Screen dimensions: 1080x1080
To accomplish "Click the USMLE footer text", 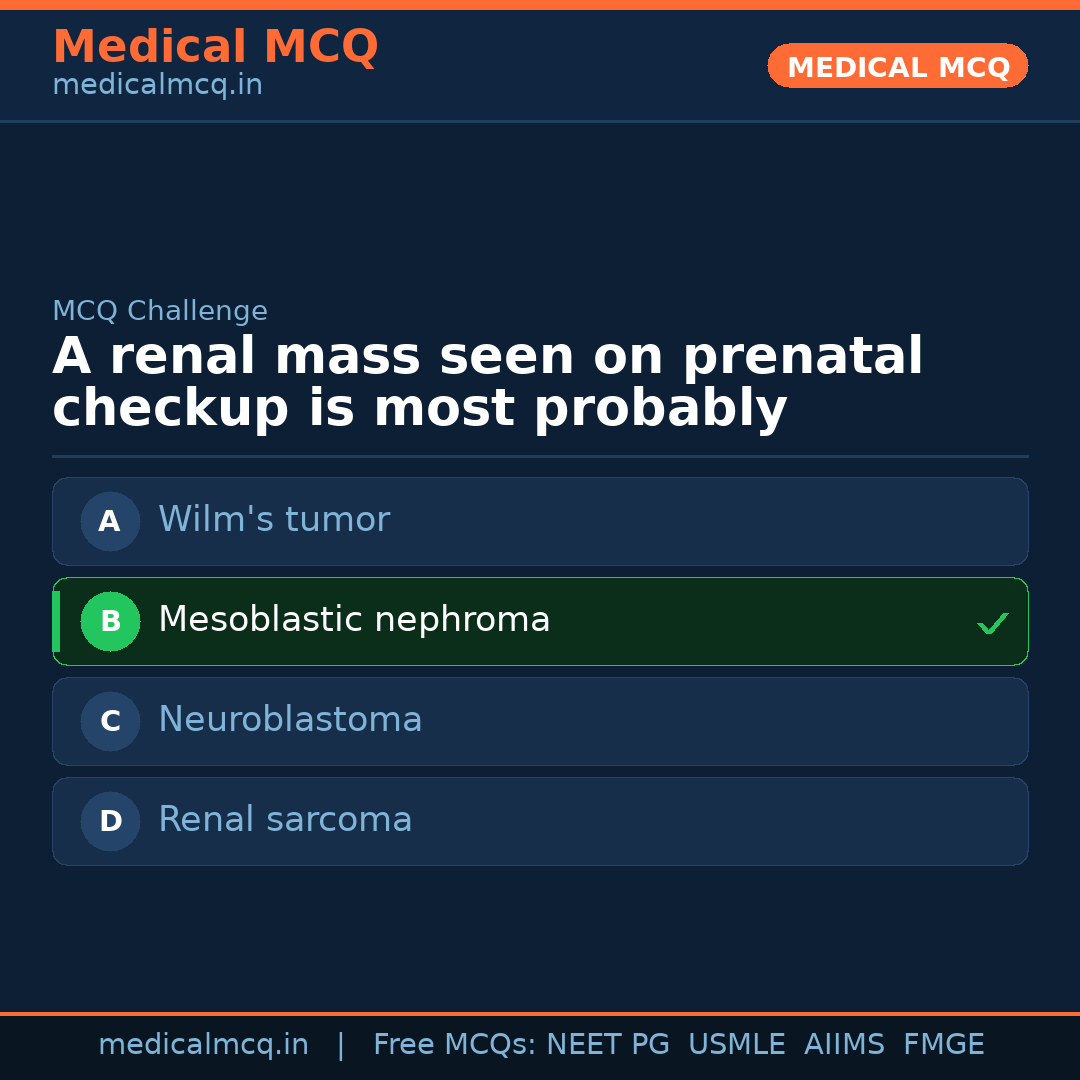I will [736, 1045].
